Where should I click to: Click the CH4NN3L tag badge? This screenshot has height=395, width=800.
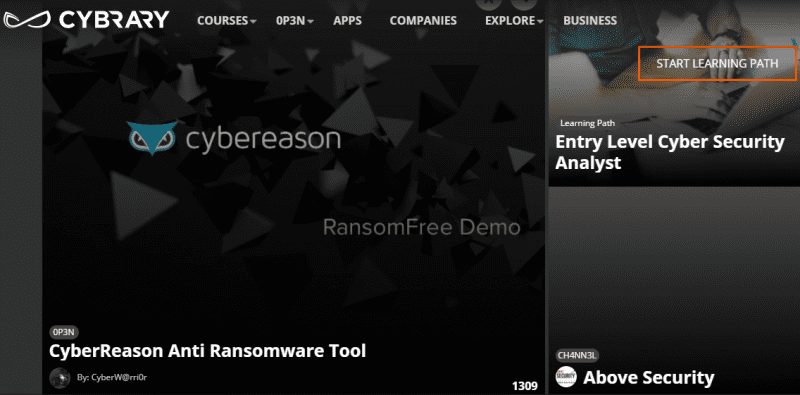coord(577,356)
